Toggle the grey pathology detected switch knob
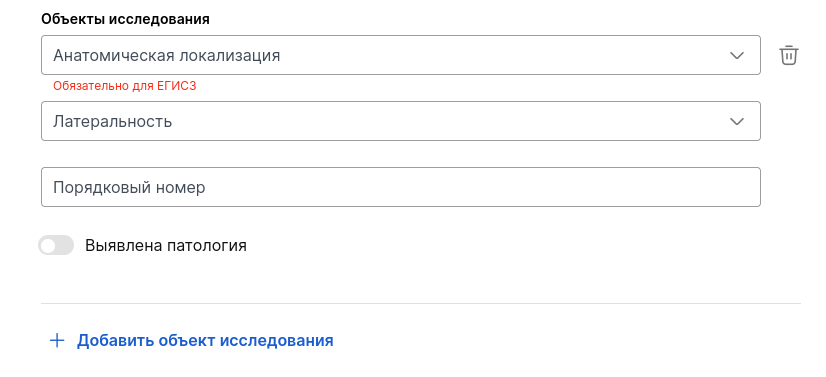The image size is (826, 377). [48, 245]
